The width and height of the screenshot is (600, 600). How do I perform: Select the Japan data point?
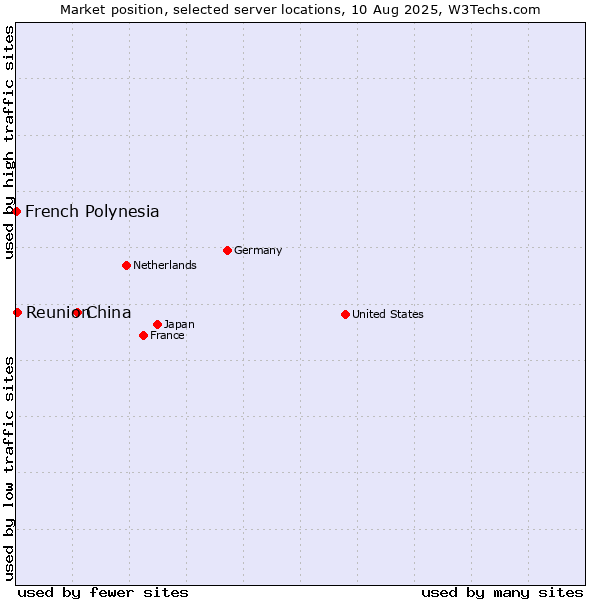[157, 324]
